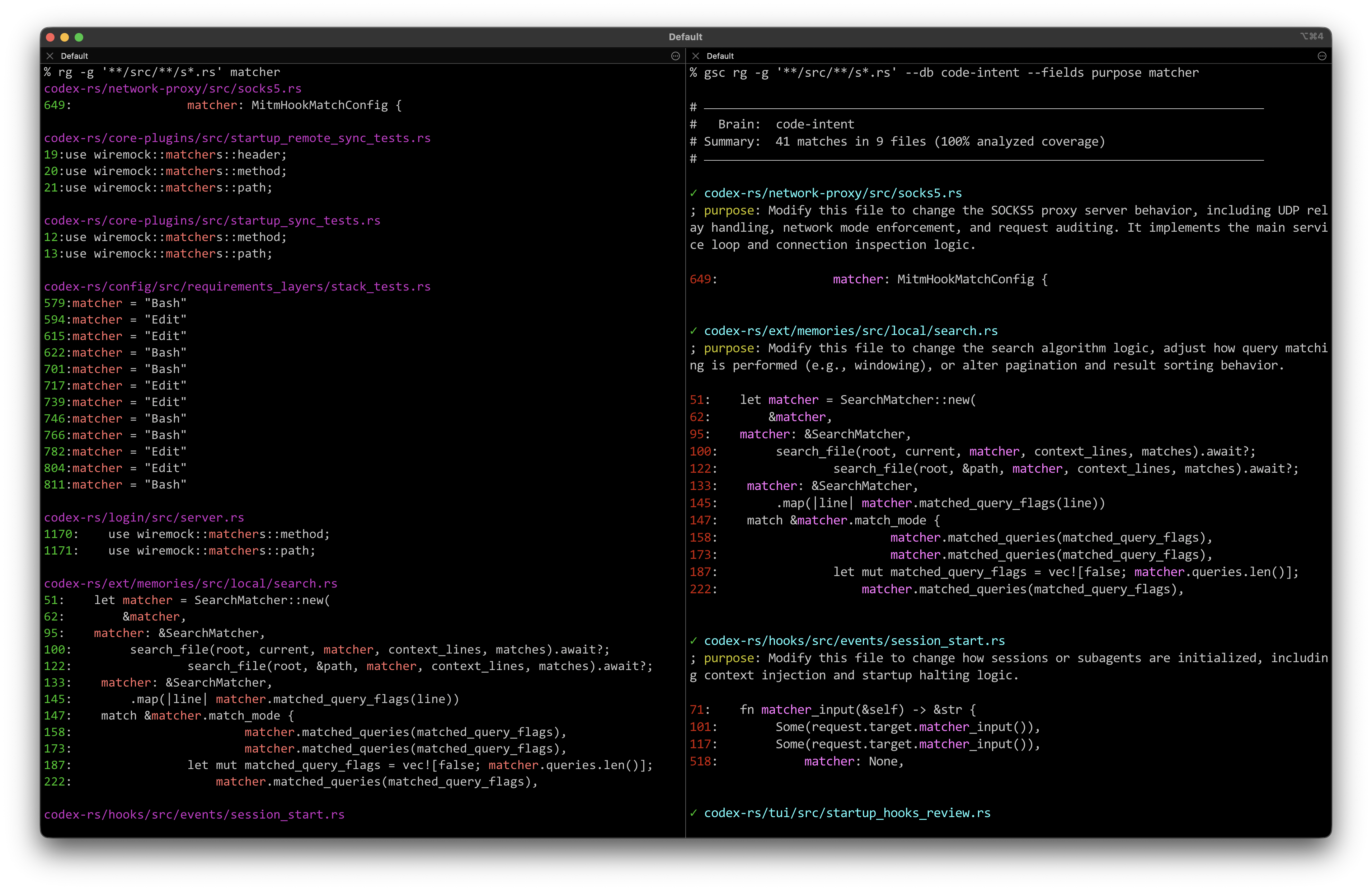
Task: Click the Brain: code-intent header line
Action: click(772, 124)
